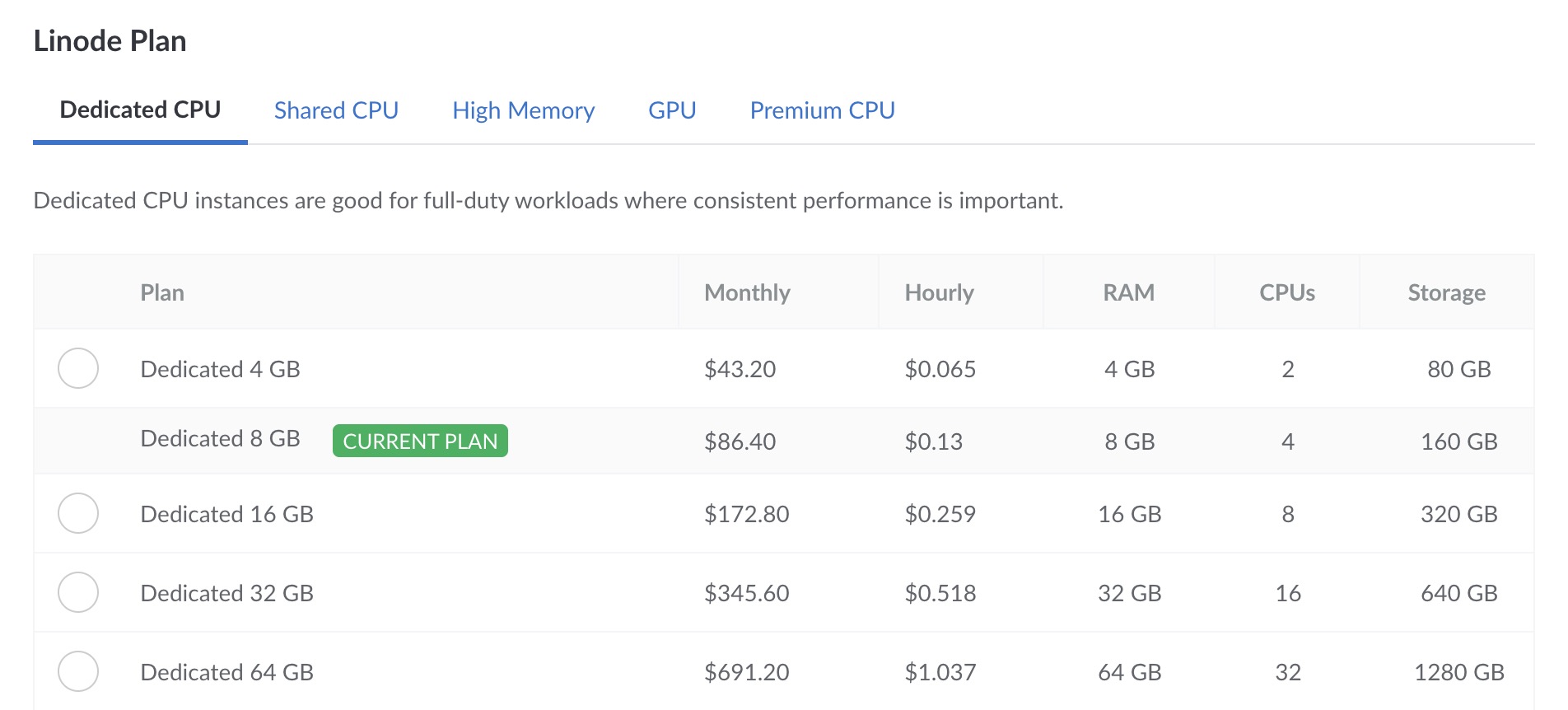Click the RAM column header
This screenshot has height=710, width=1568.
point(1128,293)
